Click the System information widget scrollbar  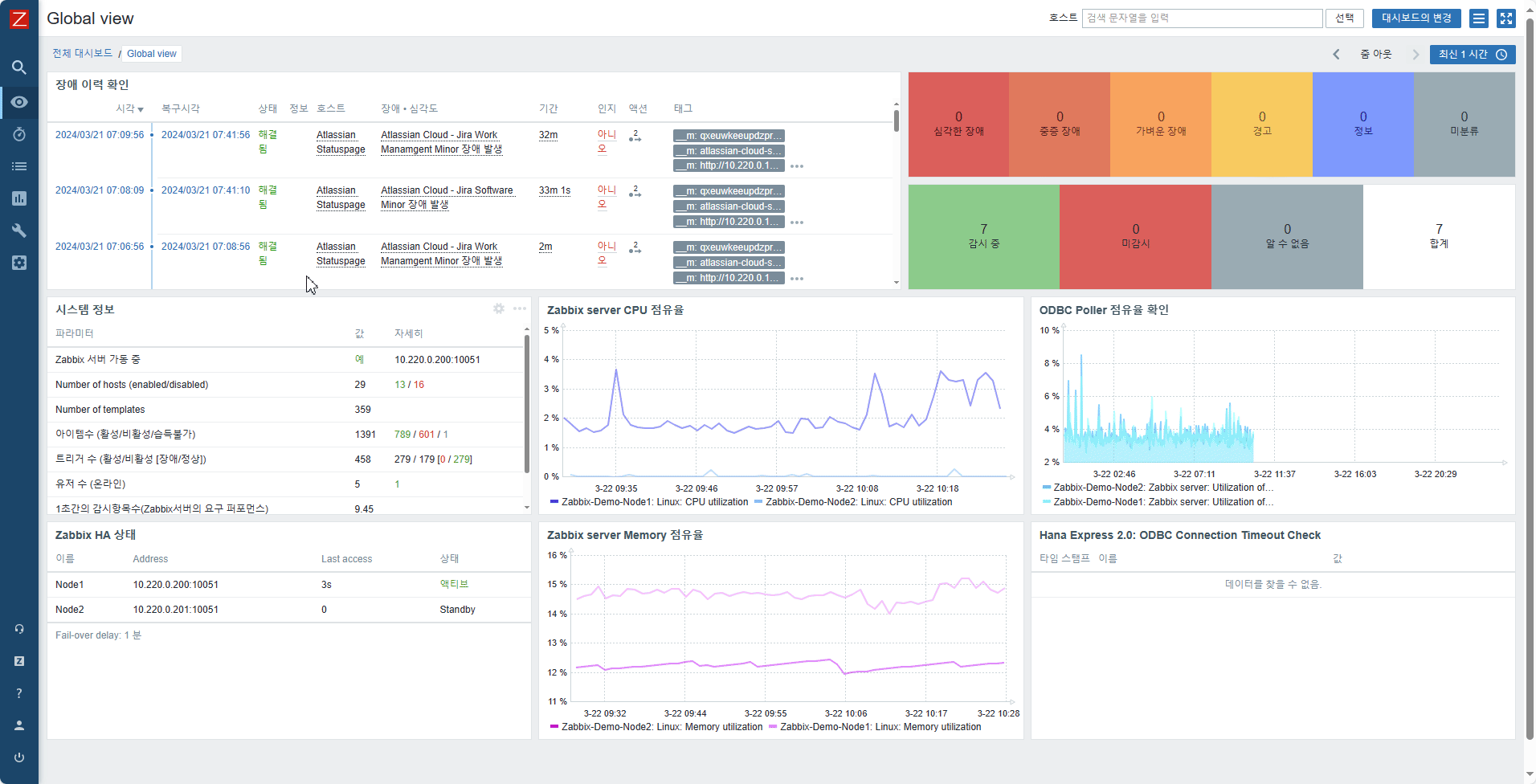click(526, 404)
